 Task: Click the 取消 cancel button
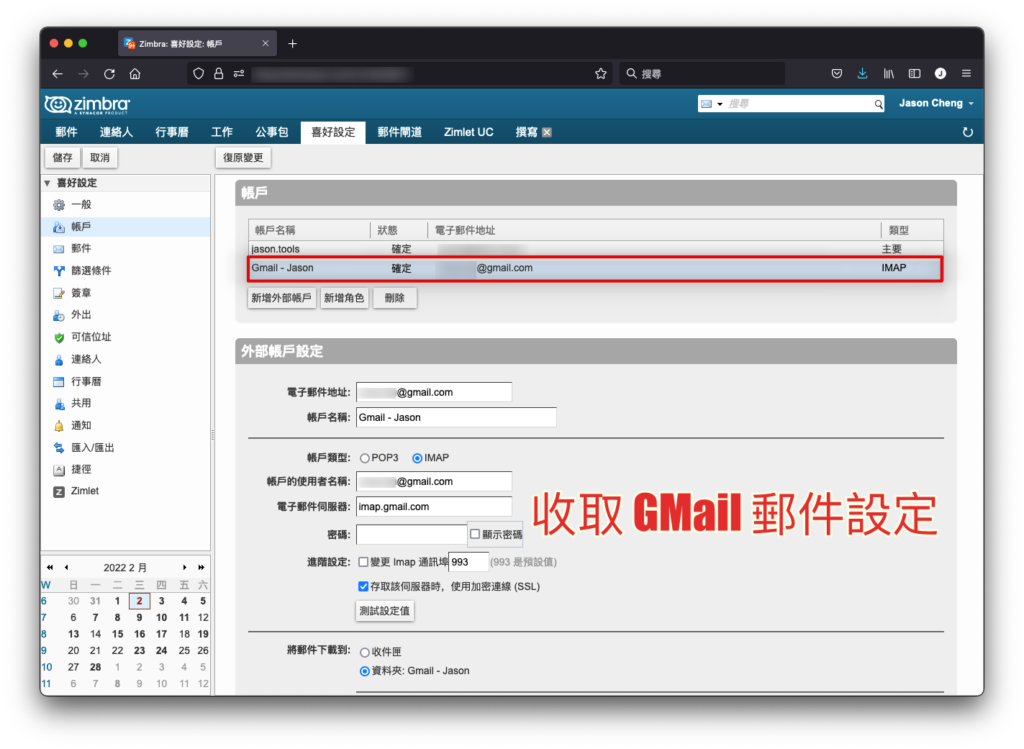tap(99, 157)
